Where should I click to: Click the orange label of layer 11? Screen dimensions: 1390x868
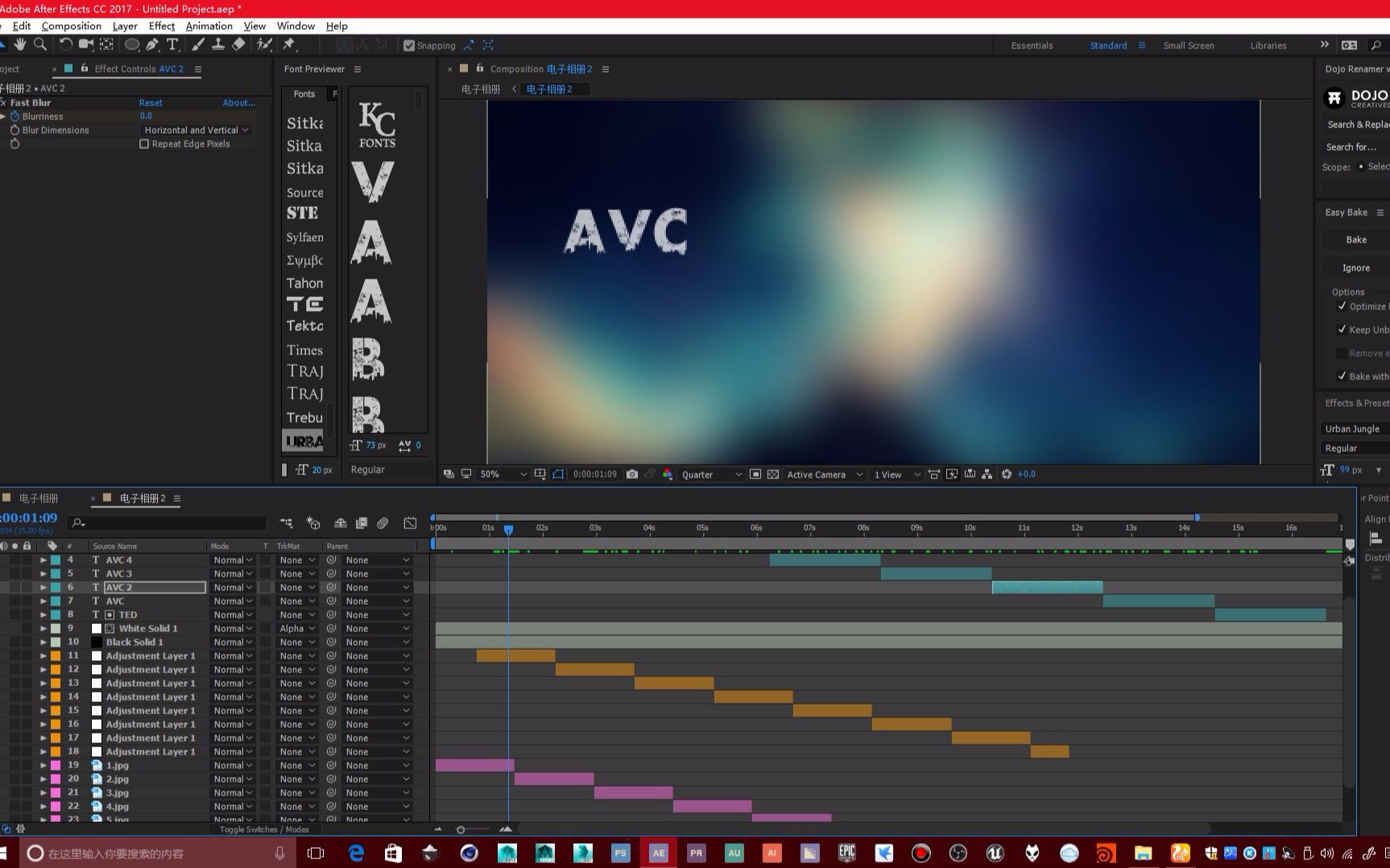point(56,656)
